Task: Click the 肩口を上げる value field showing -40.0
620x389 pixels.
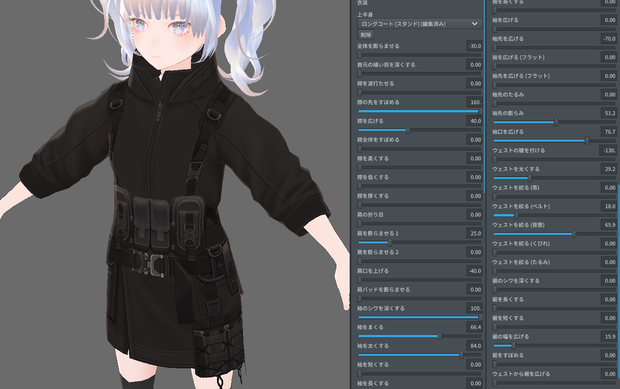Action: coord(474,271)
